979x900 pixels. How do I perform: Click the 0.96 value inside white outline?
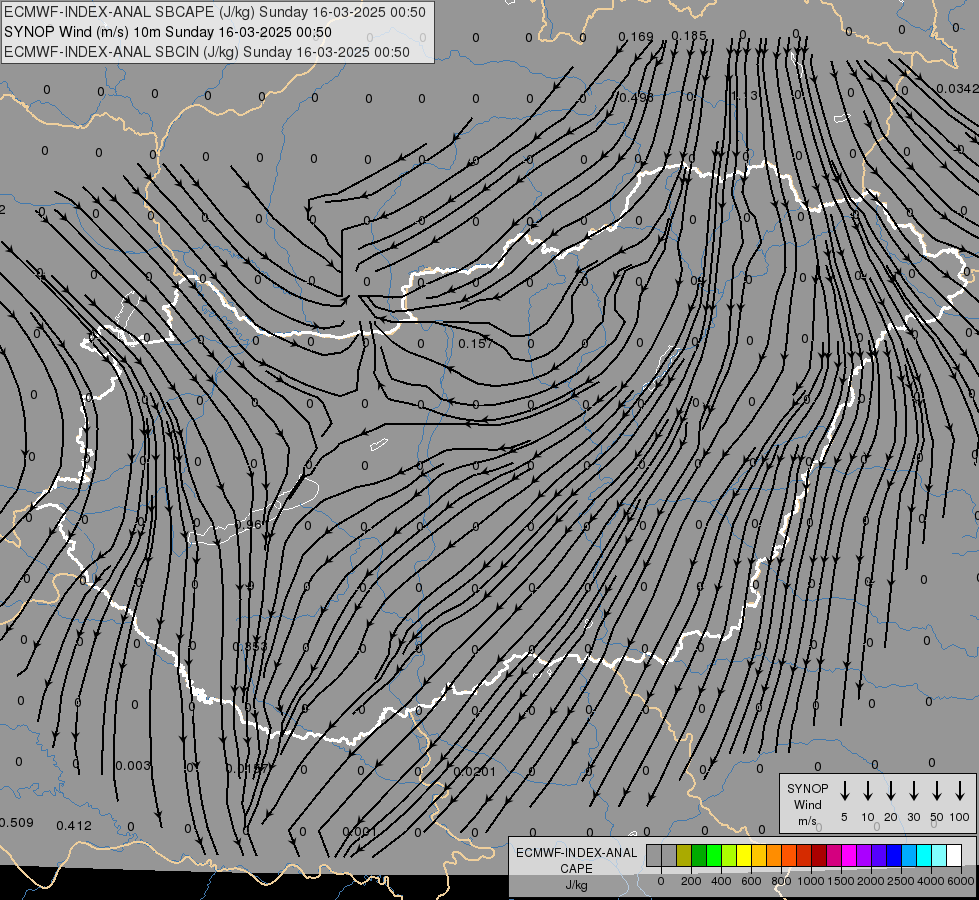(249, 524)
